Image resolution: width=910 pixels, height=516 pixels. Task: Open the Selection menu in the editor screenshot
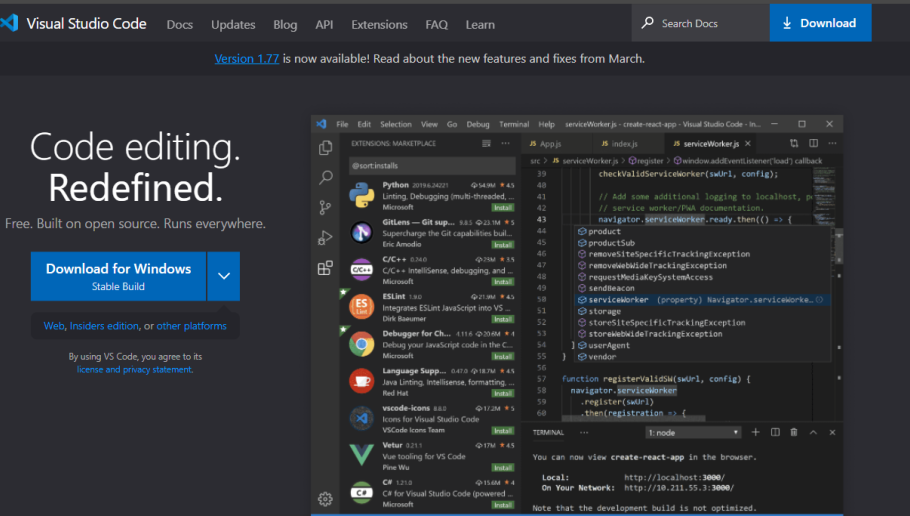pyautogui.click(x=396, y=124)
